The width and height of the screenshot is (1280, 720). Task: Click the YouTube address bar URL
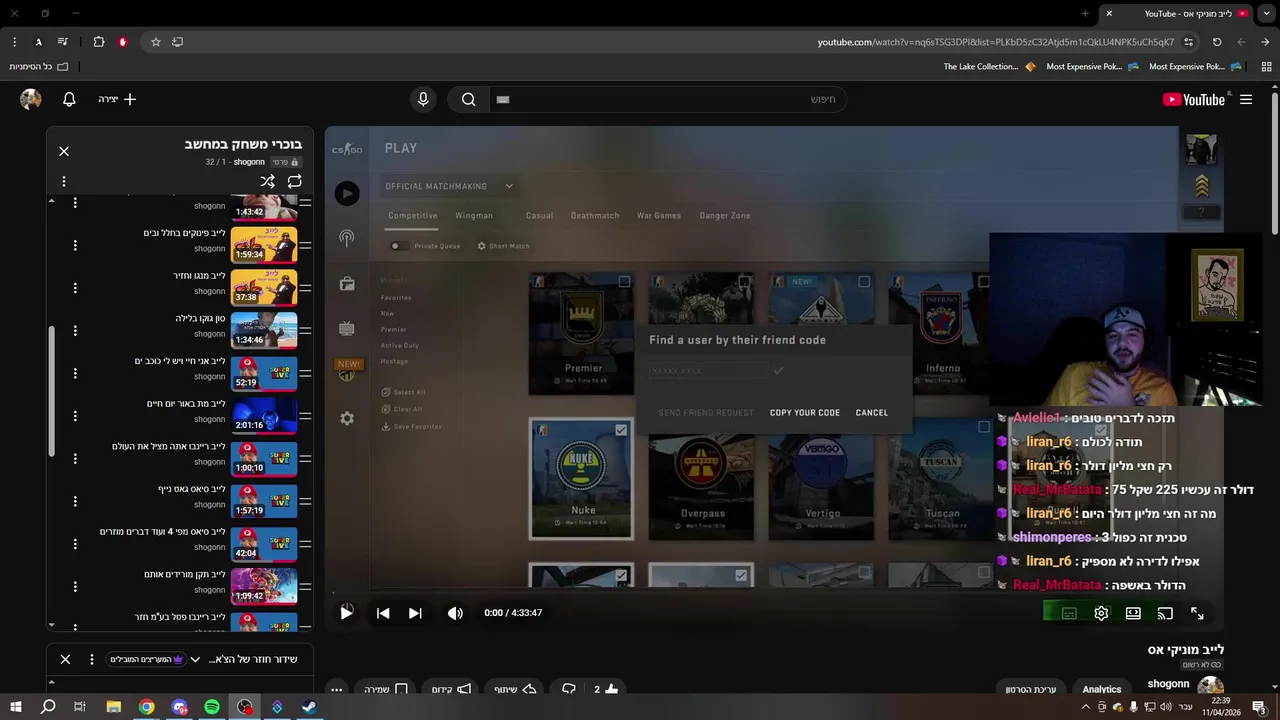pyautogui.click(x=995, y=42)
